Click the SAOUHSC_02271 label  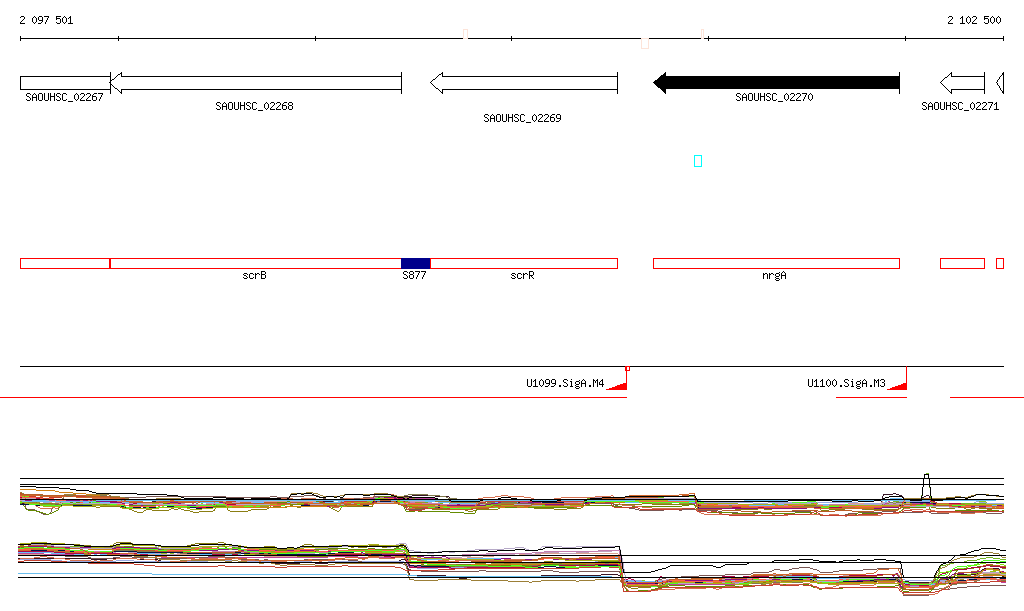point(960,106)
